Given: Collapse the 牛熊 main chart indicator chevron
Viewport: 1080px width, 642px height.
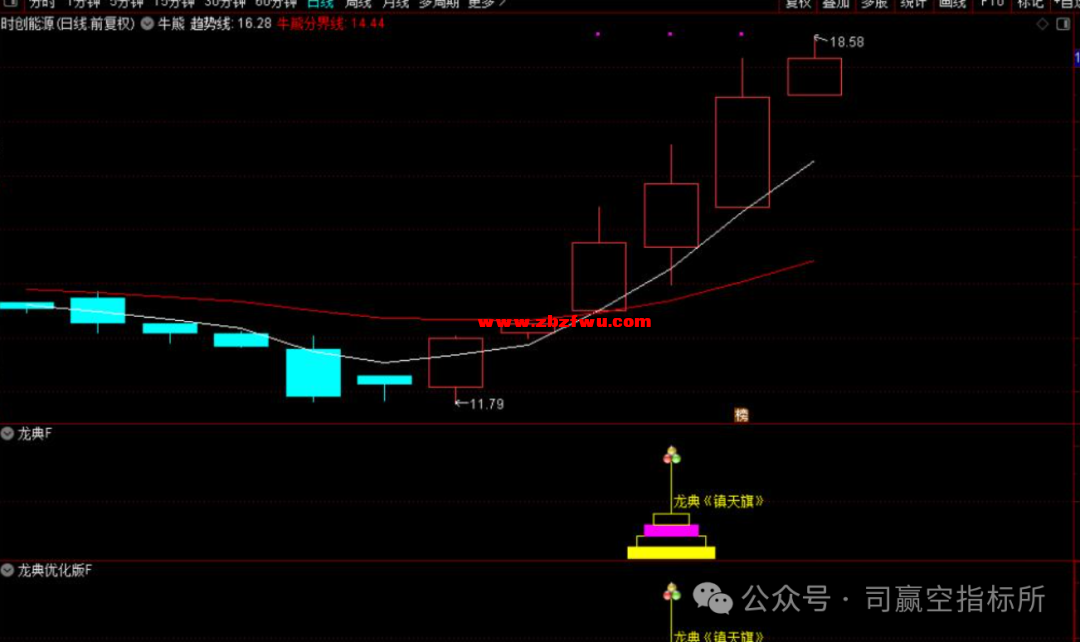Looking at the screenshot, I should [147, 23].
